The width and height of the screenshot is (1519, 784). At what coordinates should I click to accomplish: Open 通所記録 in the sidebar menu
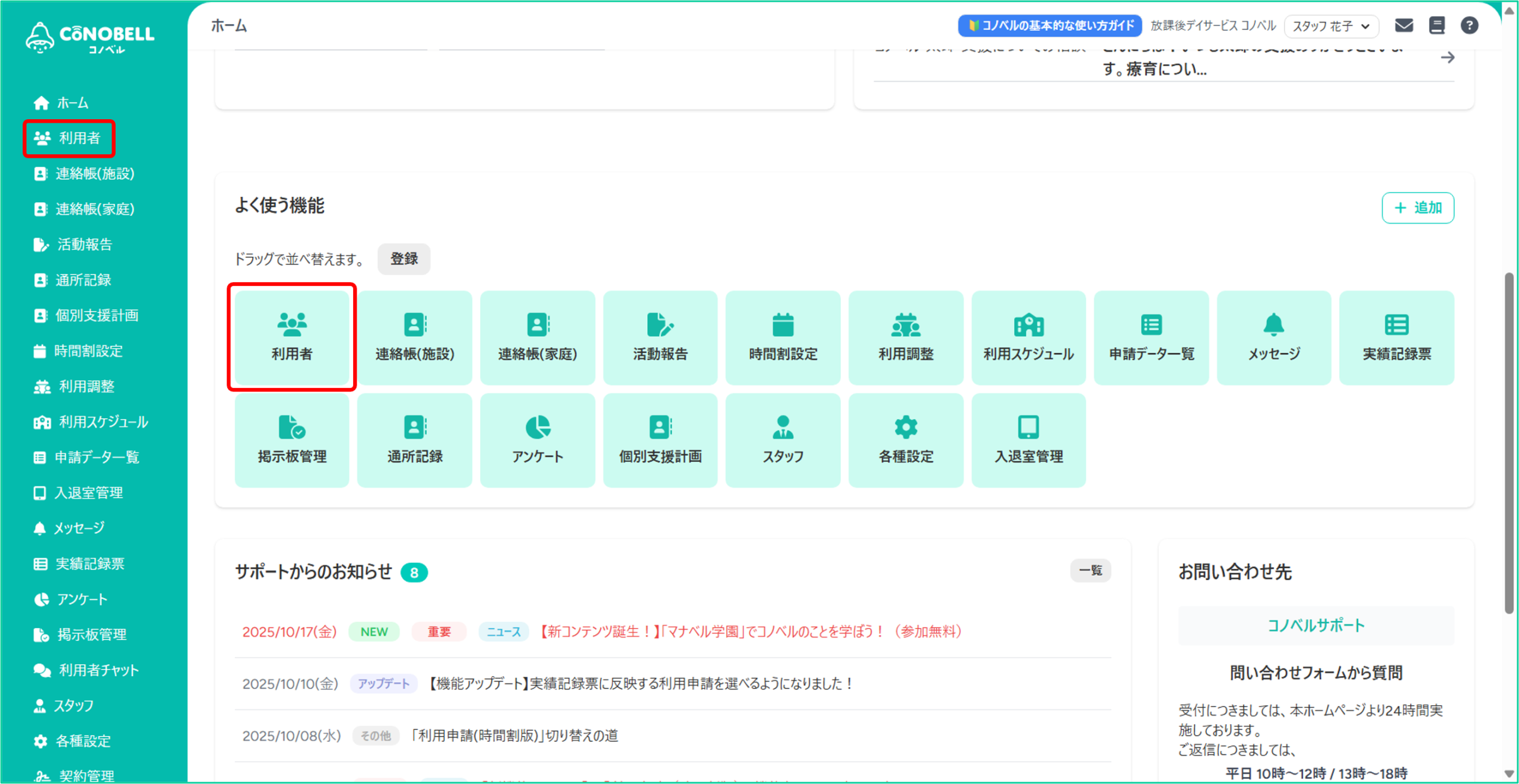click(82, 280)
